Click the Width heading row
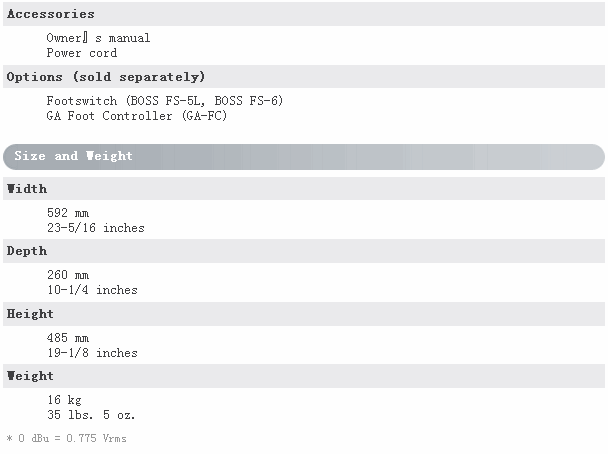 [x=304, y=189]
